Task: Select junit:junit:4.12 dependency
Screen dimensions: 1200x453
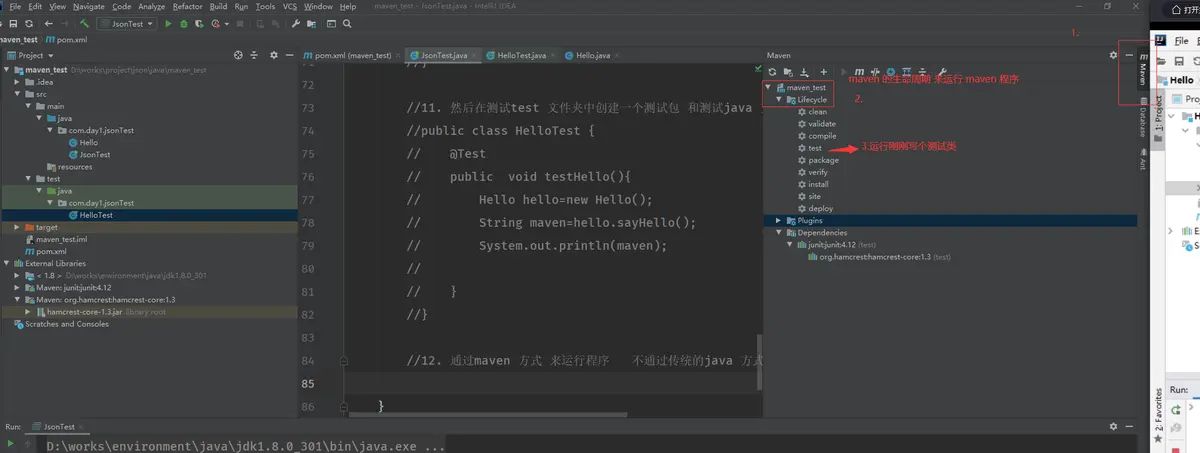Action: click(839, 244)
